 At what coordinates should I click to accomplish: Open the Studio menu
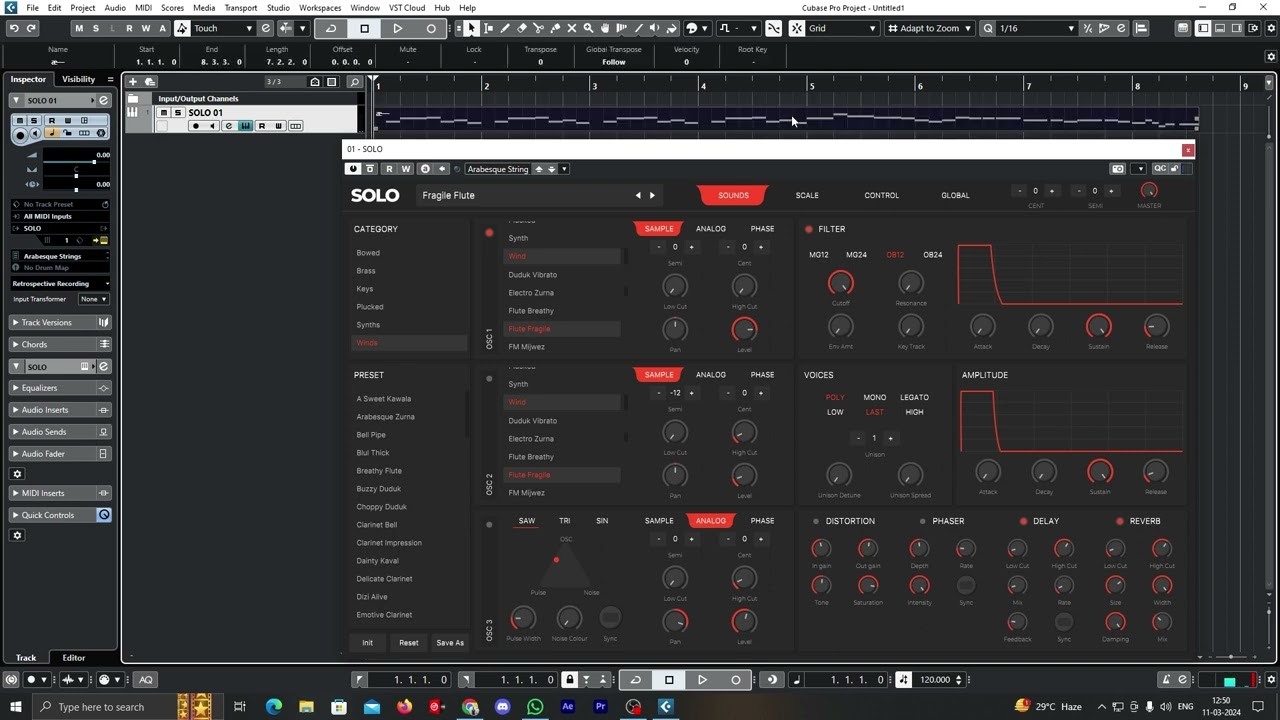click(278, 7)
